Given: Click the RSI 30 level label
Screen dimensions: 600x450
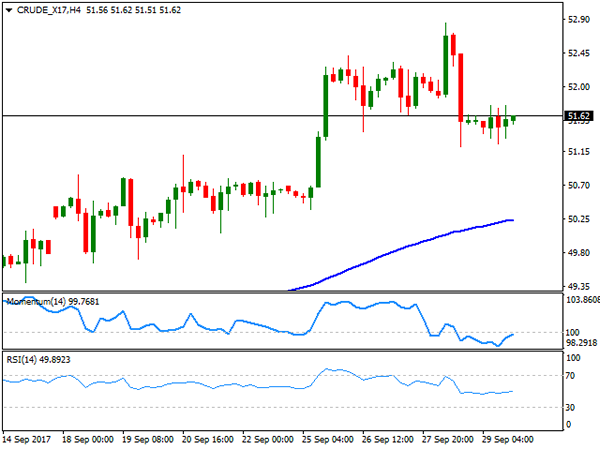Looking at the screenshot, I should (x=570, y=408).
